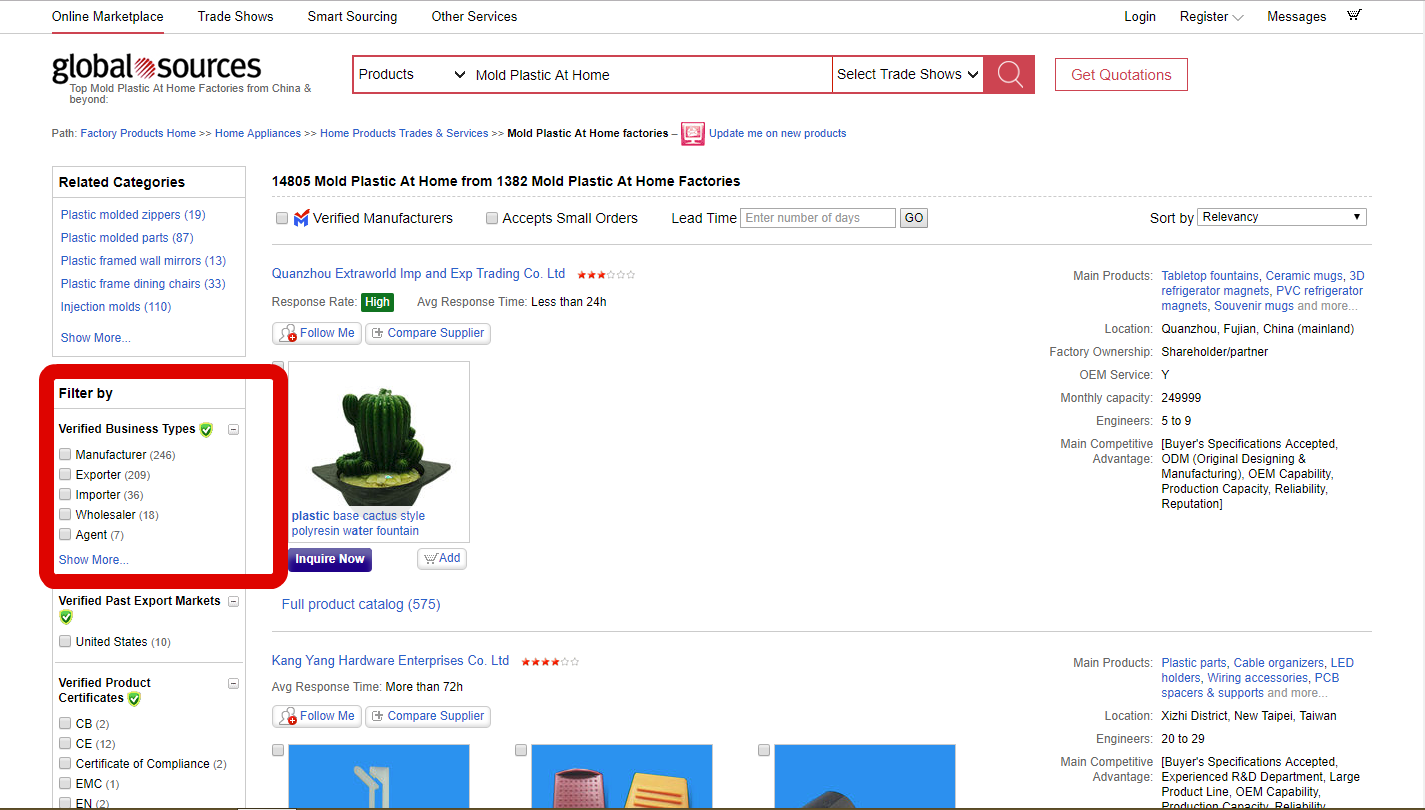
Task: Open the Smart Sourcing tab
Action: (352, 16)
